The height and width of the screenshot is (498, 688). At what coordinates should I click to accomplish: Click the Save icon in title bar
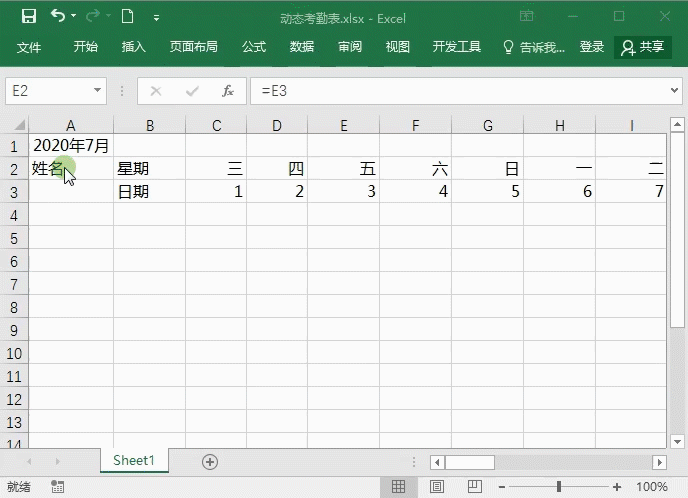coord(29,16)
